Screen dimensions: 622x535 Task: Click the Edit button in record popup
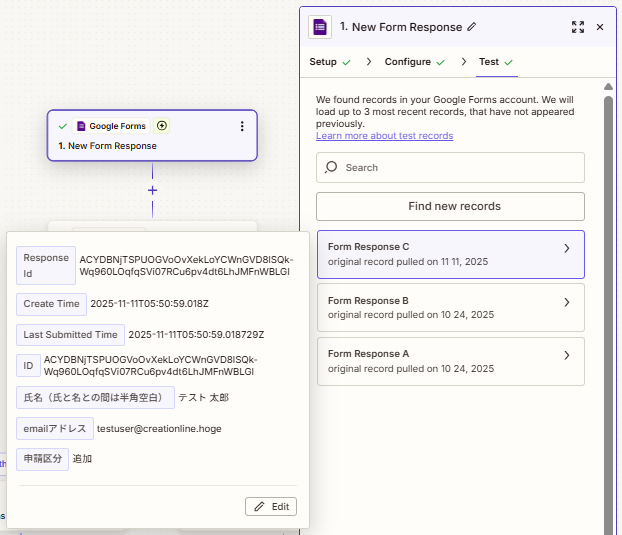tap(271, 507)
